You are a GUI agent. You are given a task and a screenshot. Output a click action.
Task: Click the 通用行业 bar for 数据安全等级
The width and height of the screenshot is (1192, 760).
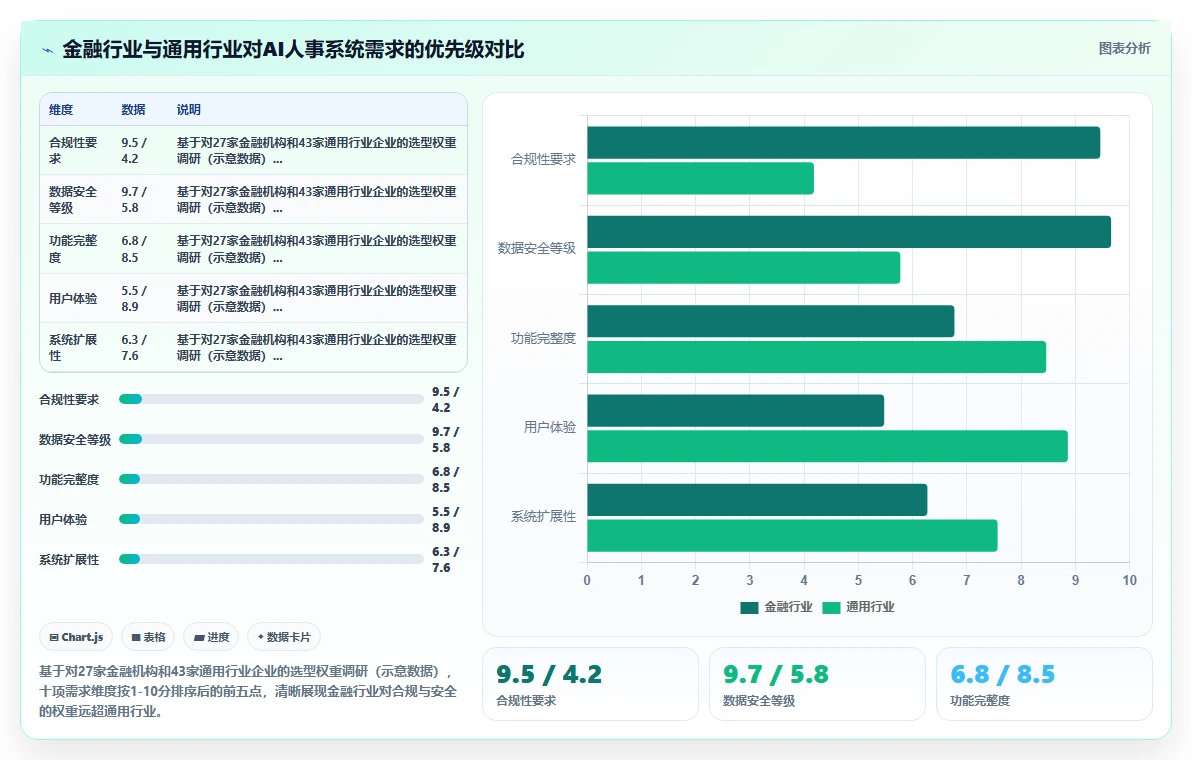click(743, 268)
